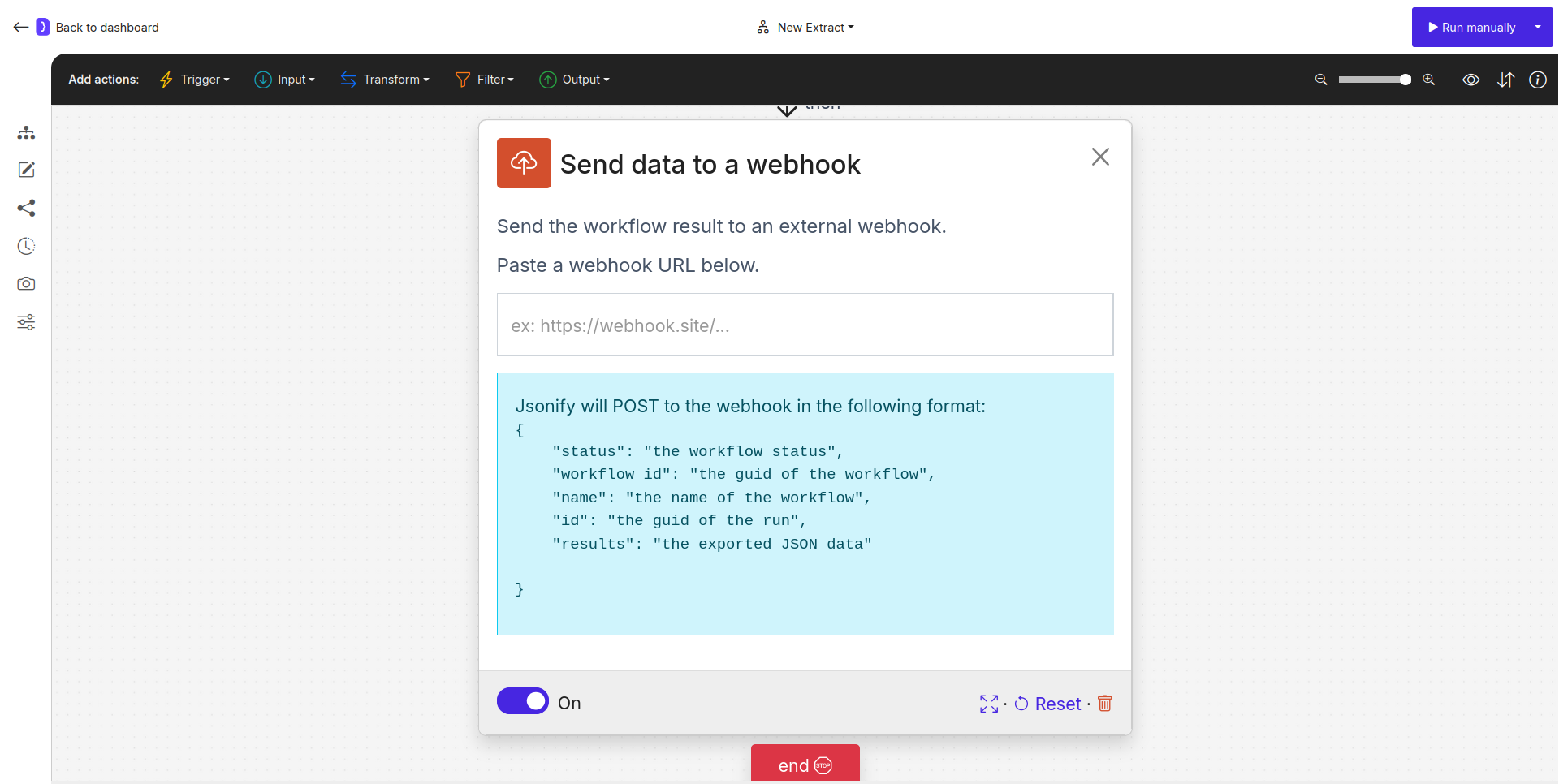This screenshot has height=784, width=1559.
Task: Open the Trigger actions dropdown
Action: [194, 79]
